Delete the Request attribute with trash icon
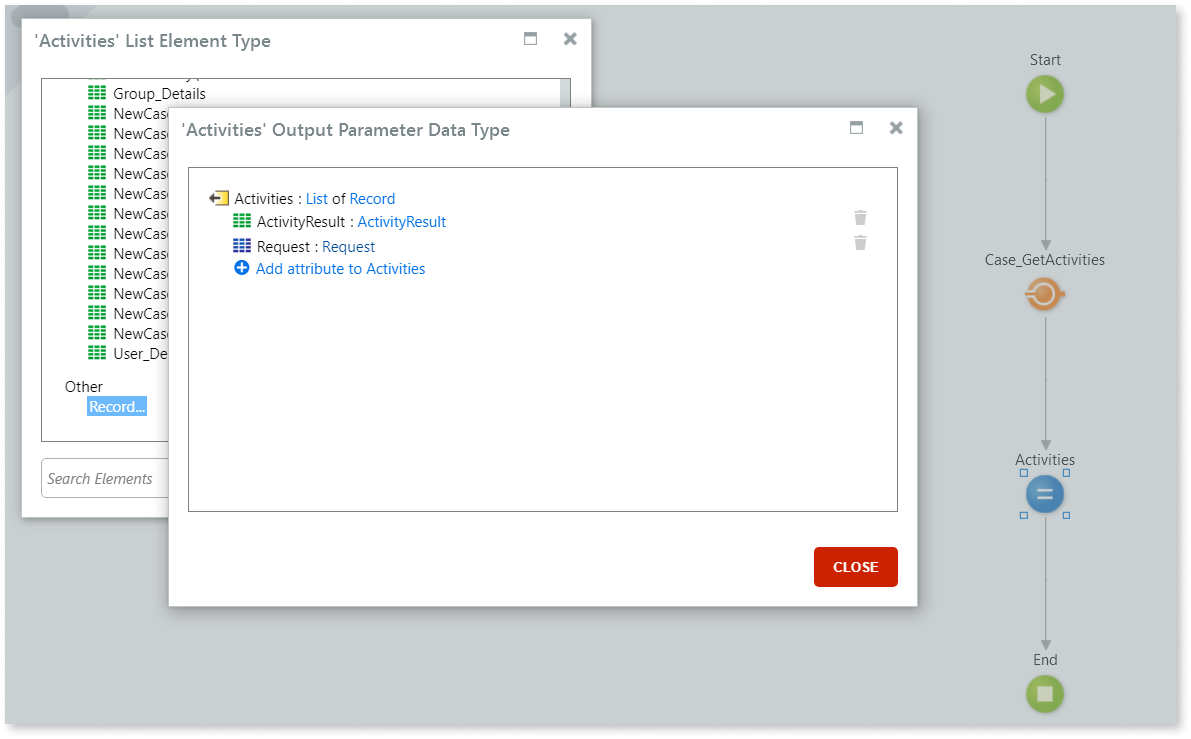 click(860, 243)
